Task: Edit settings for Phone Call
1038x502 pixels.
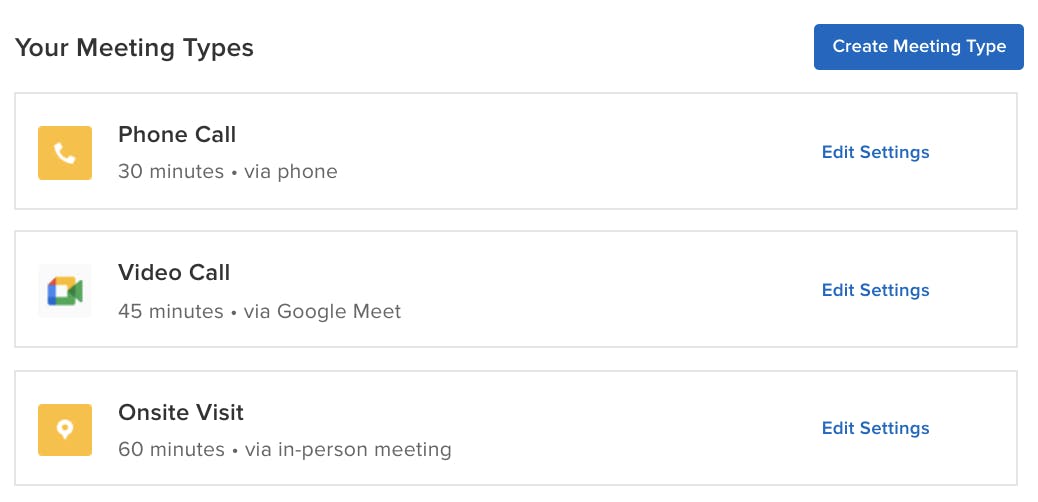Action: (875, 152)
